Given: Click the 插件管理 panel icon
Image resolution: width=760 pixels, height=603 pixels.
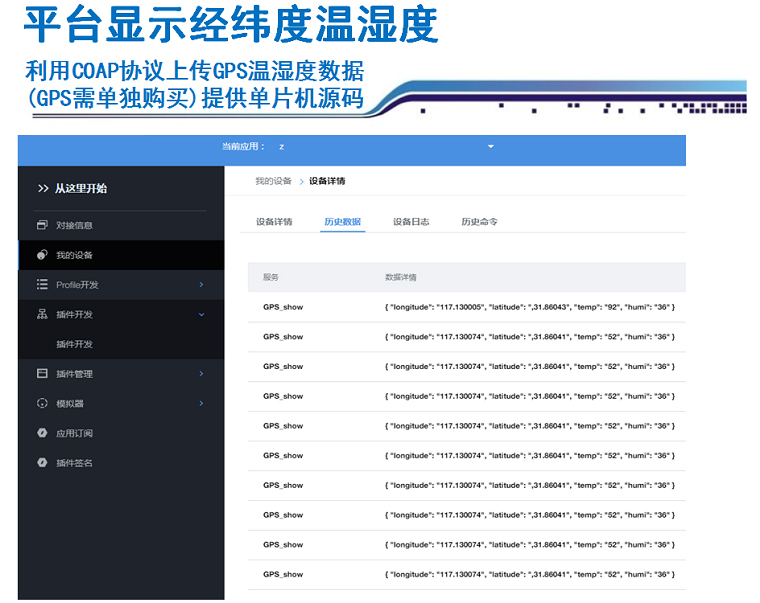Looking at the screenshot, I should pyautogui.click(x=42, y=373).
